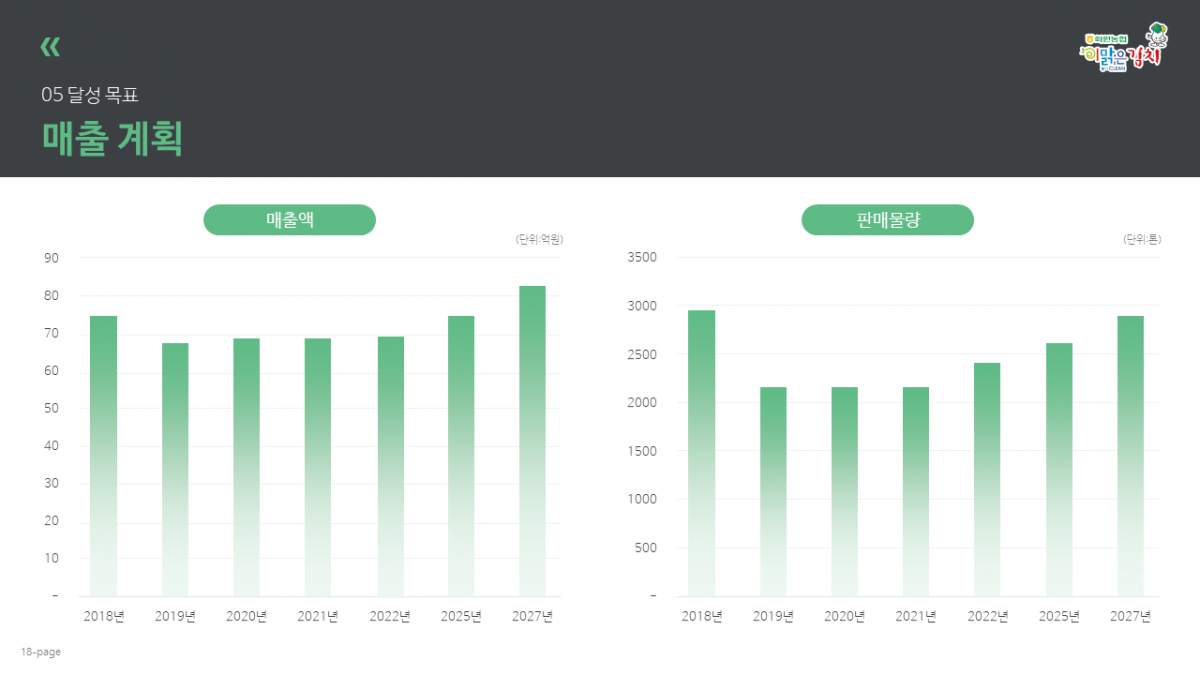Select the 2018년 bar in 매출액 chart

[104, 455]
